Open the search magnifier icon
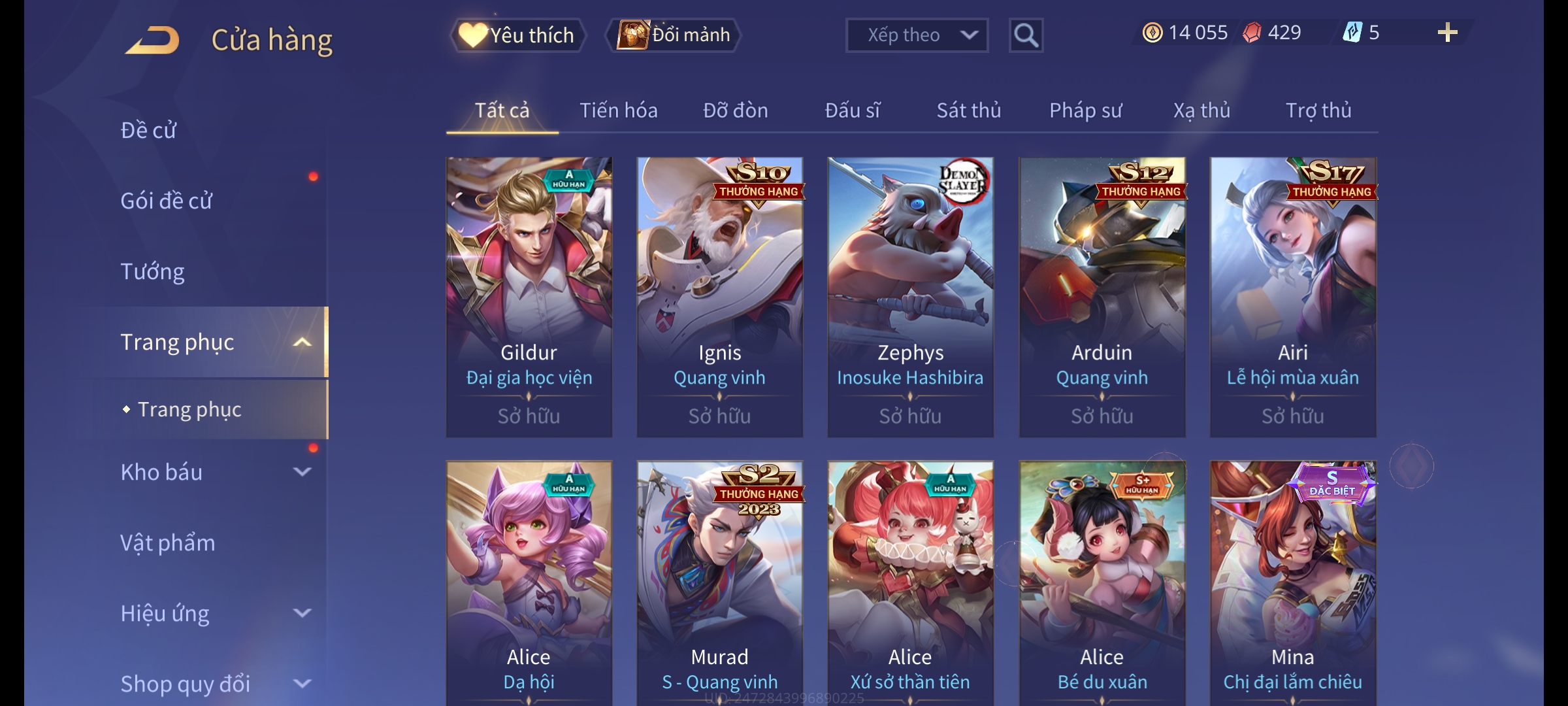 coord(1026,35)
